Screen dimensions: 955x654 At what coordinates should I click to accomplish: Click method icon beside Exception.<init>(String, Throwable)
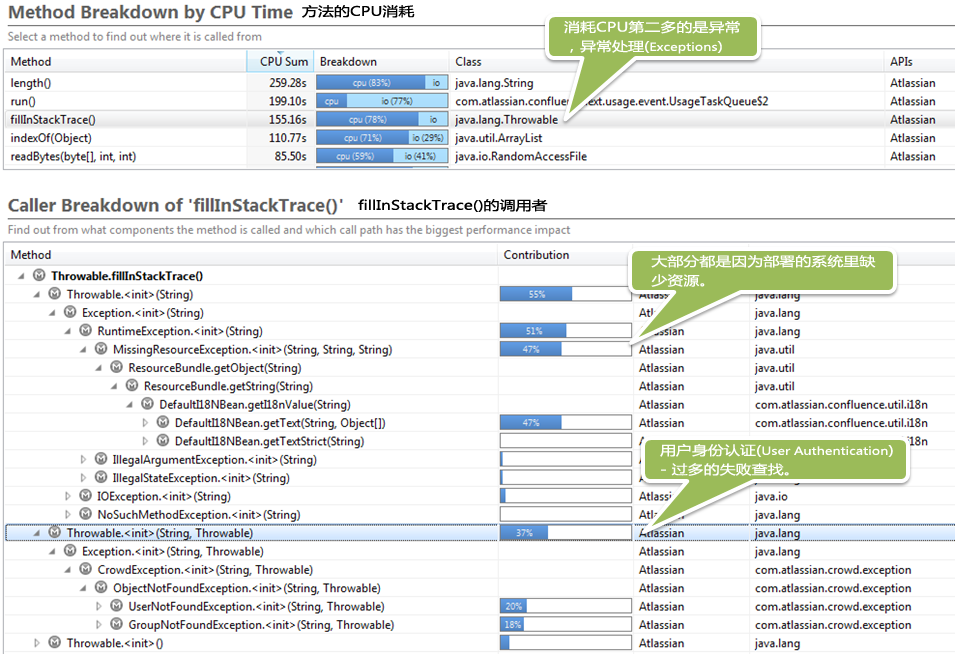(x=70, y=550)
